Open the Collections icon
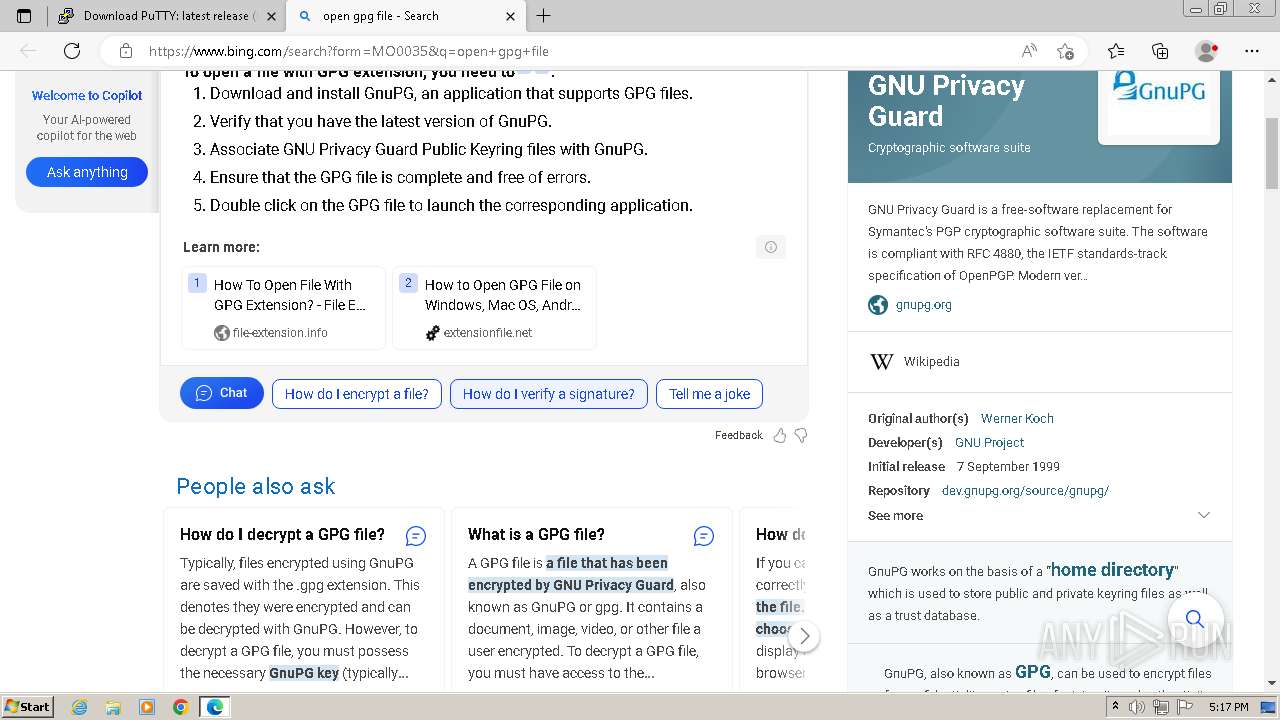Viewport: 1280px width, 720px height. [1160, 51]
